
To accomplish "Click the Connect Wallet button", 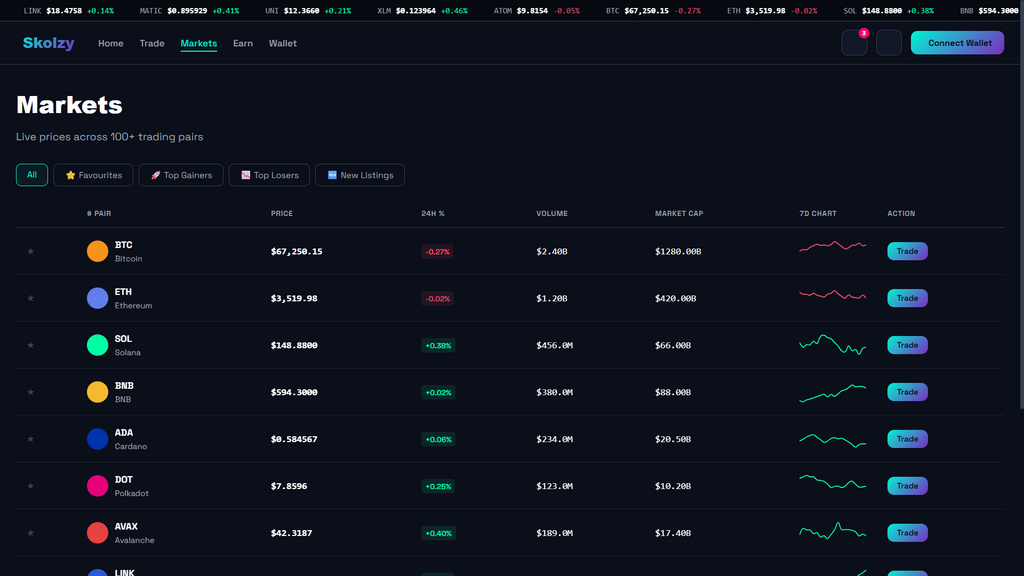I will pyautogui.click(x=957, y=43).
